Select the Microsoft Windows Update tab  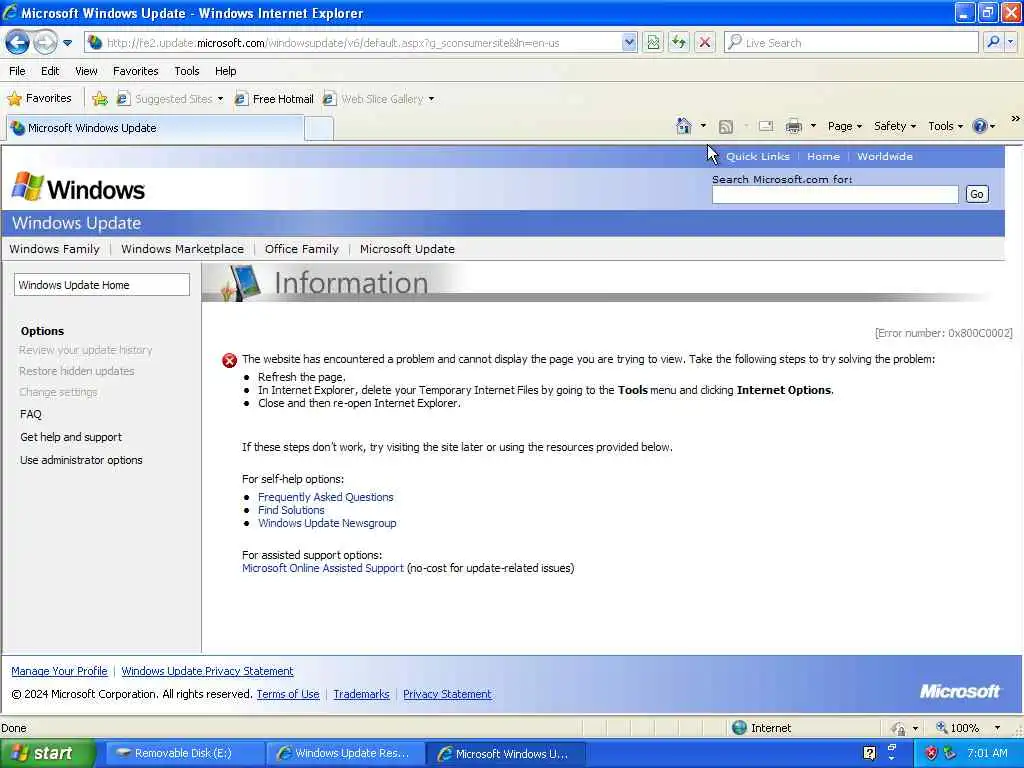click(x=154, y=128)
